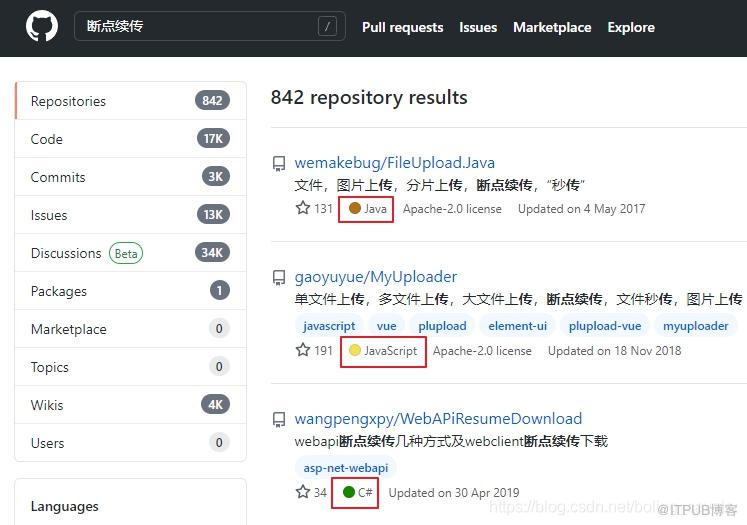This screenshot has width=747, height=525.
Task: Click the repo icon beside wangpengxpy/WebAPiResumeDownload
Action: pos(279,419)
